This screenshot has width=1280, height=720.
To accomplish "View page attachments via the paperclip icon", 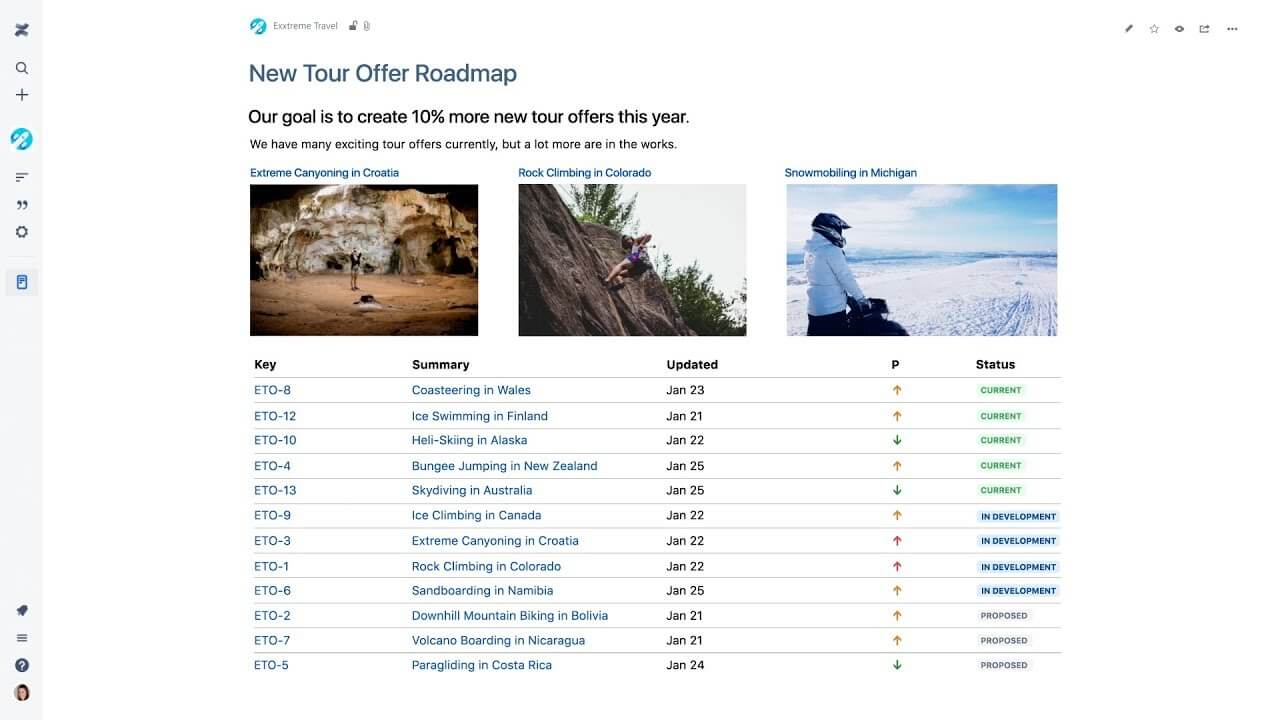I will click(367, 26).
